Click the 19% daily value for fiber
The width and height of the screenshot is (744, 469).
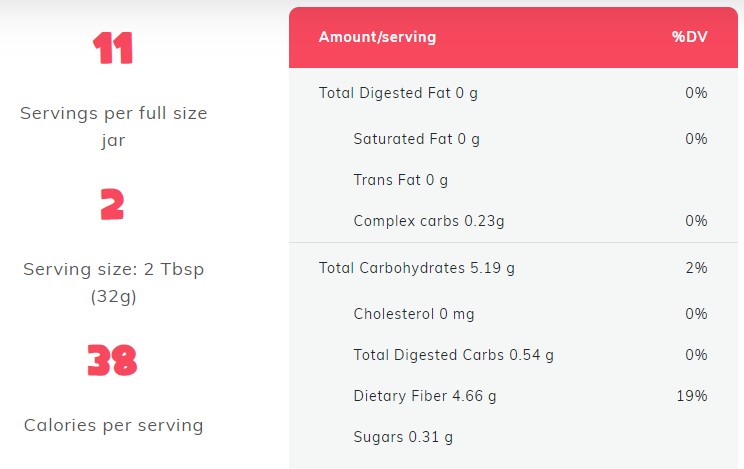(691, 396)
